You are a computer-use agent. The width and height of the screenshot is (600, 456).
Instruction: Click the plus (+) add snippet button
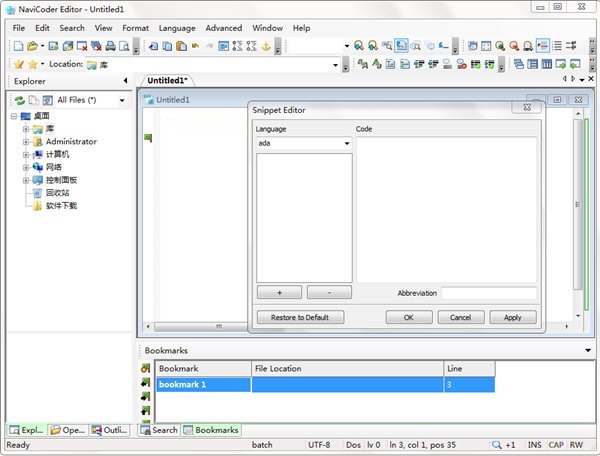[279, 292]
